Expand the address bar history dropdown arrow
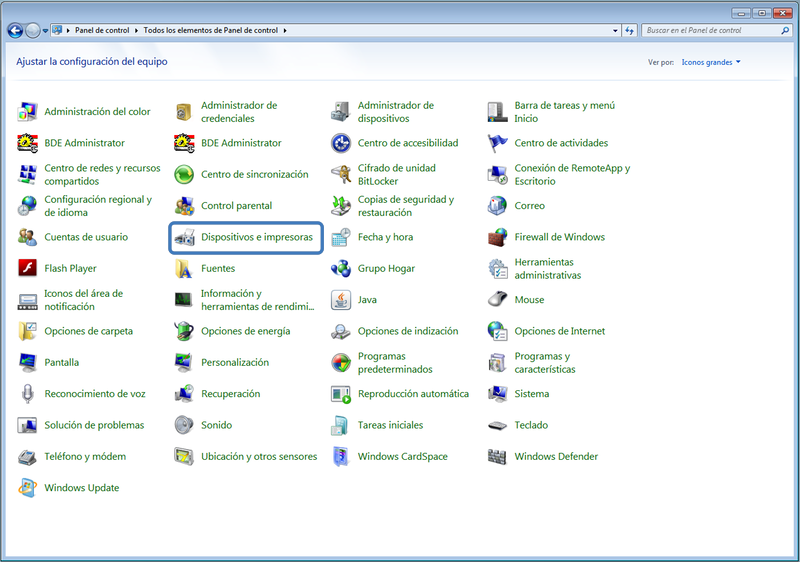The width and height of the screenshot is (800, 562). coord(615,31)
